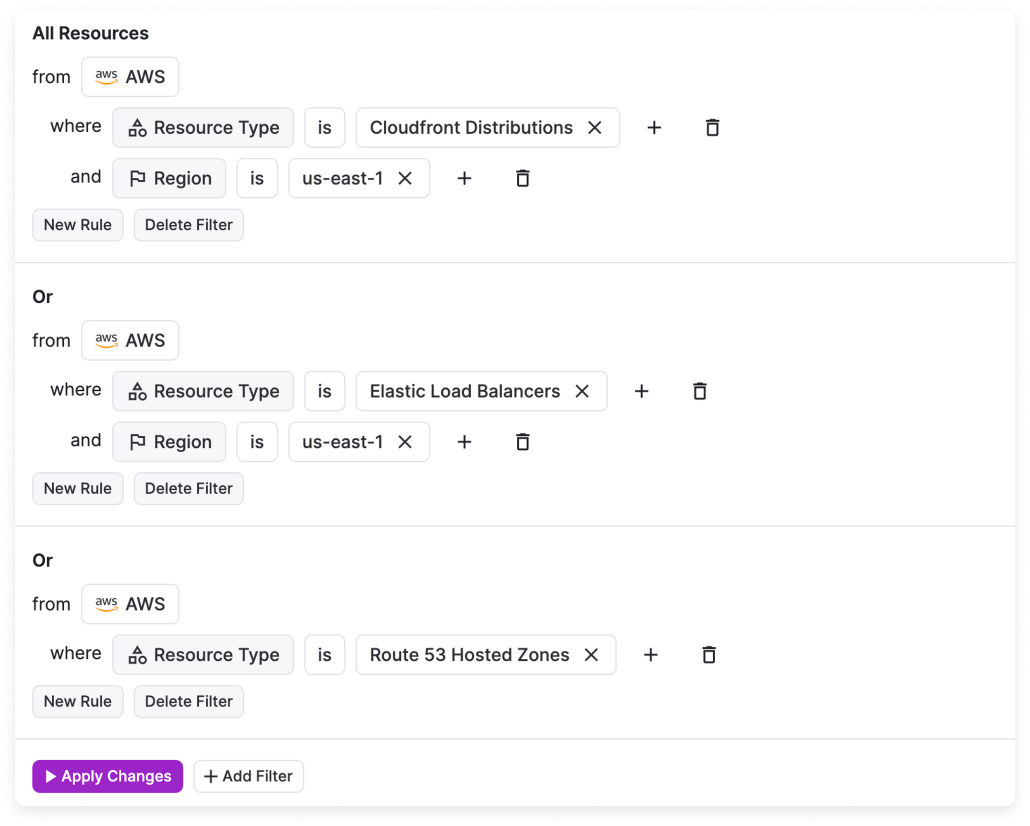Clear us-east-1 from the second filter
1030x826 pixels.
(x=405, y=441)
